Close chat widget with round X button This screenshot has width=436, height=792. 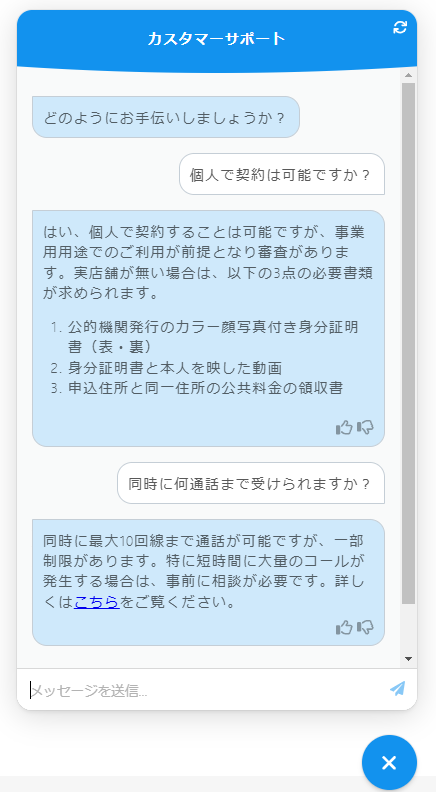click(389, 763)
